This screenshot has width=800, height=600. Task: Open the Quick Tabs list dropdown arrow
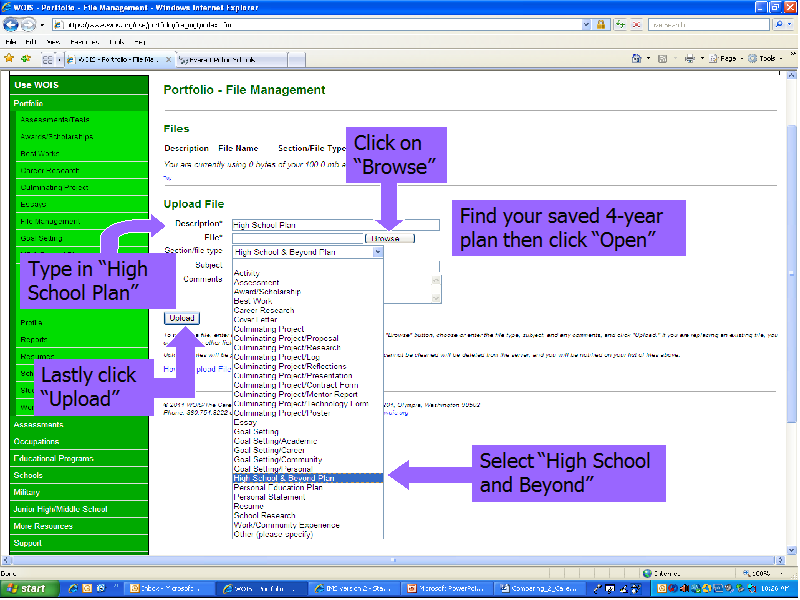[x=59, y=60]
